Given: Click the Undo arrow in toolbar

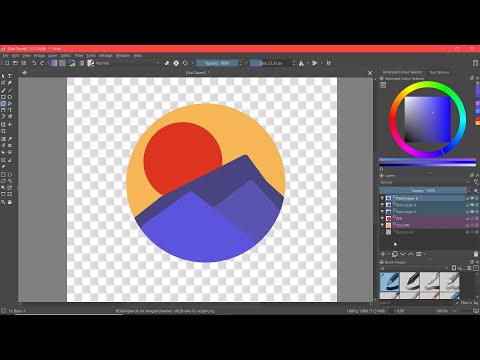Looking at the screenshot, I should (x=34, y=63).
